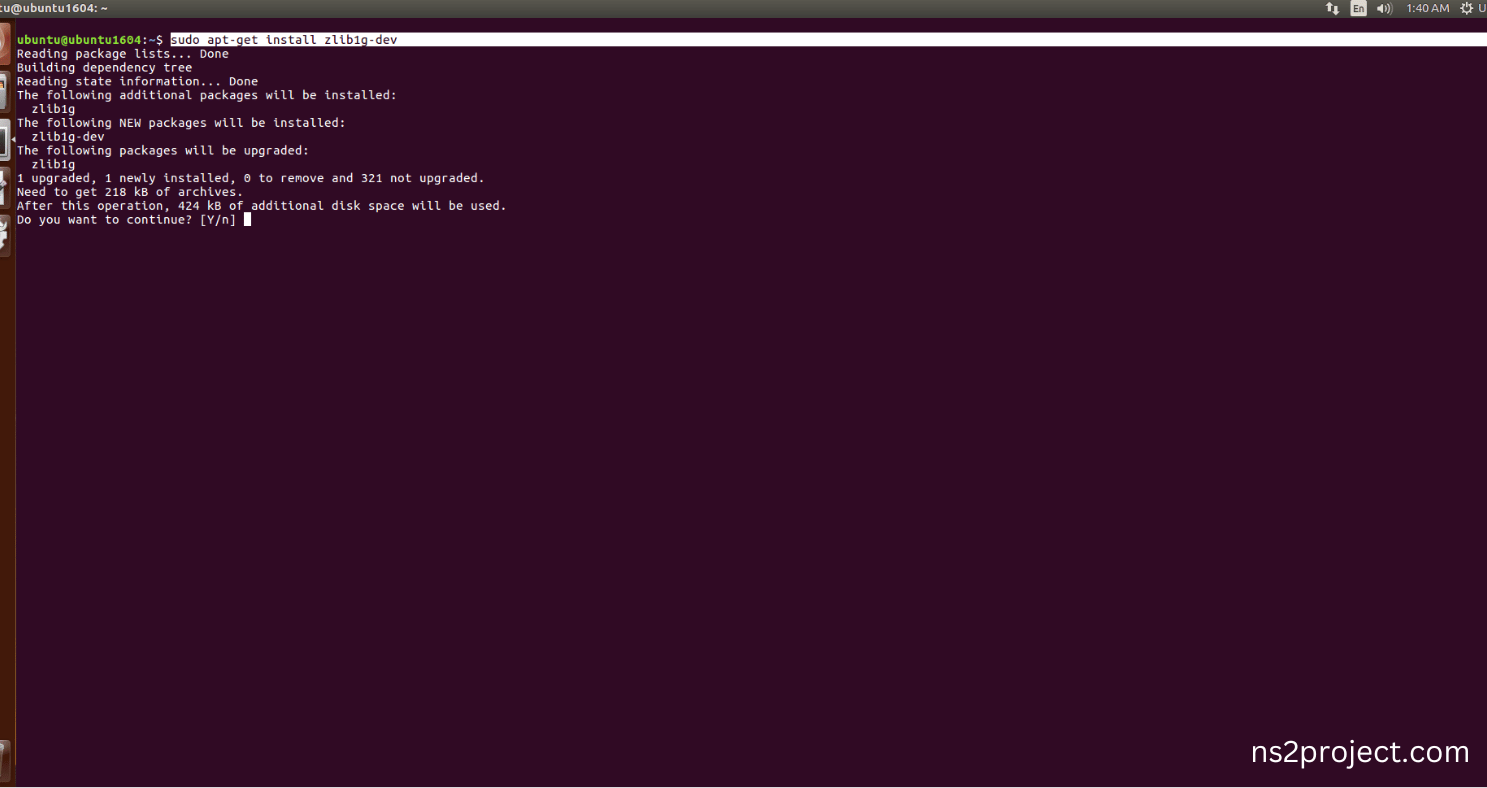Click the 'ubuntu@ubuntu1604' prompt text
Screen dimensions: 1487x788
(x=80, y=40)
